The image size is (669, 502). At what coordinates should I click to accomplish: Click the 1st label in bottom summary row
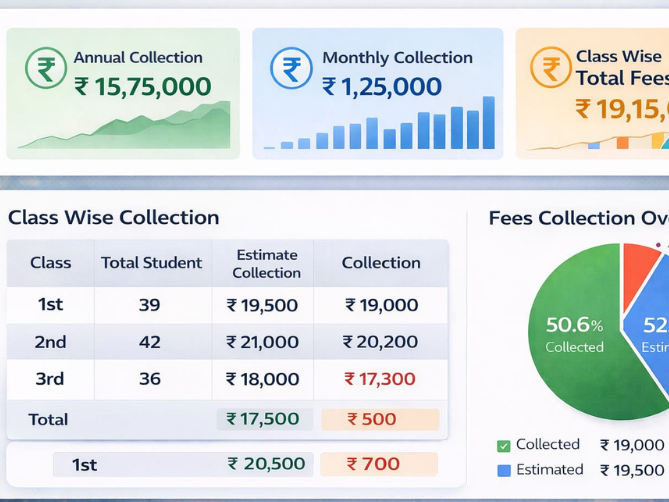(x=84, y=465)
